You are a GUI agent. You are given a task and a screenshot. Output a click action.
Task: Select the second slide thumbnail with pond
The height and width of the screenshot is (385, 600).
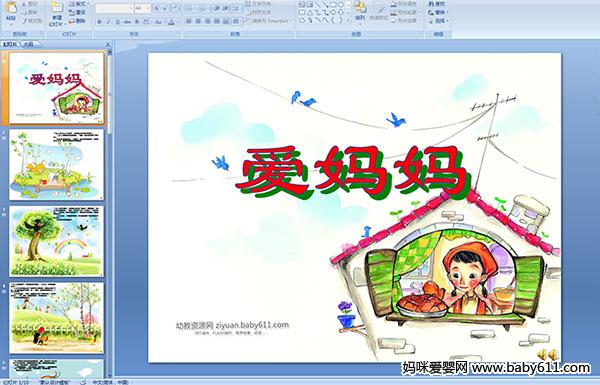(x=56, y=165)
